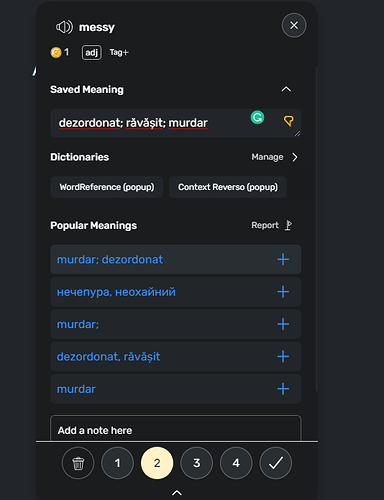Click the Grammarly icon in meaning field
Screen dimensions: 384x500
257,117
